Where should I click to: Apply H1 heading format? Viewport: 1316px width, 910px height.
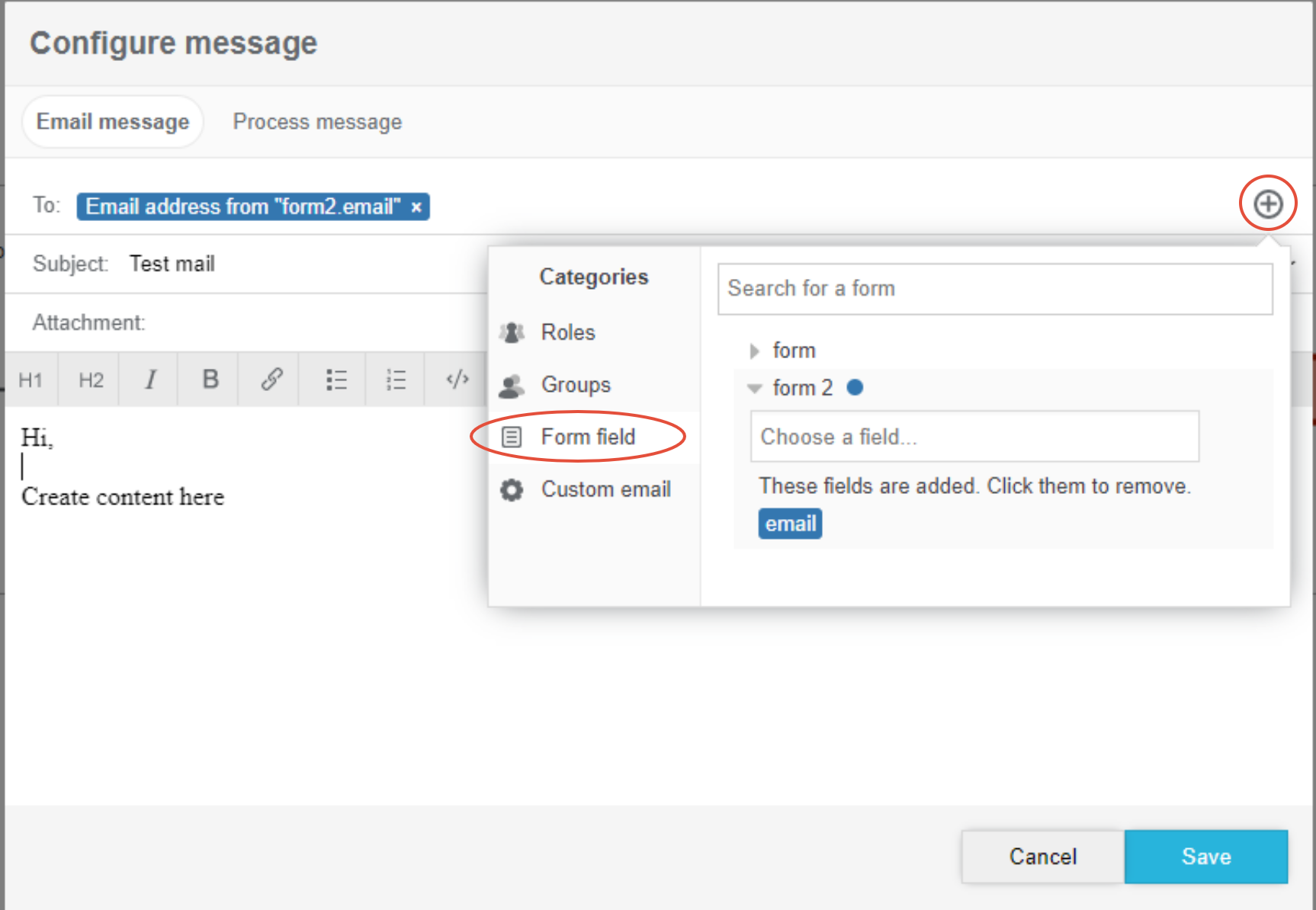pyautogui.click(x=30, y=380)
